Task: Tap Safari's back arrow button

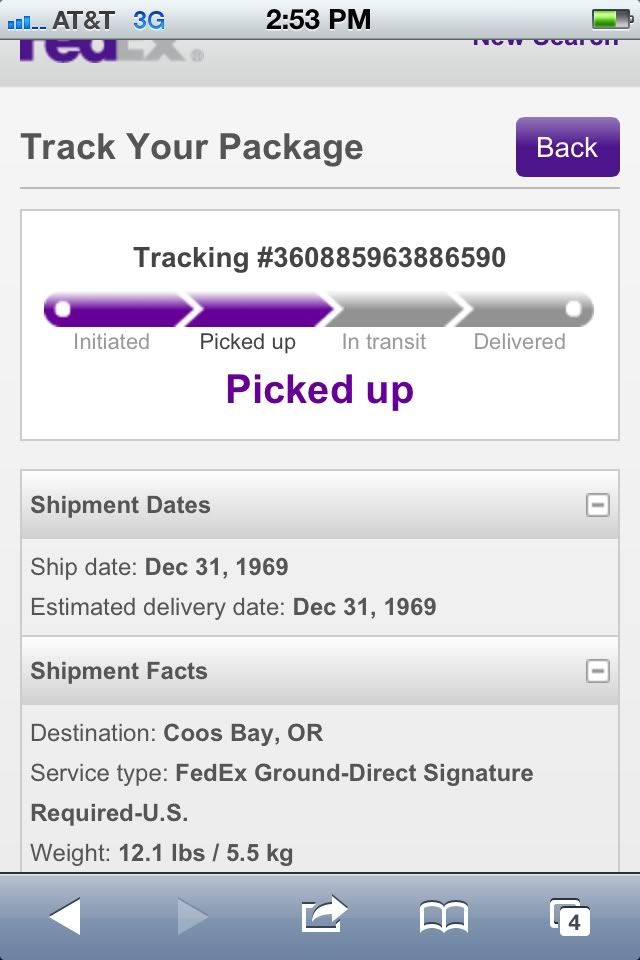Action: [66, 916]
